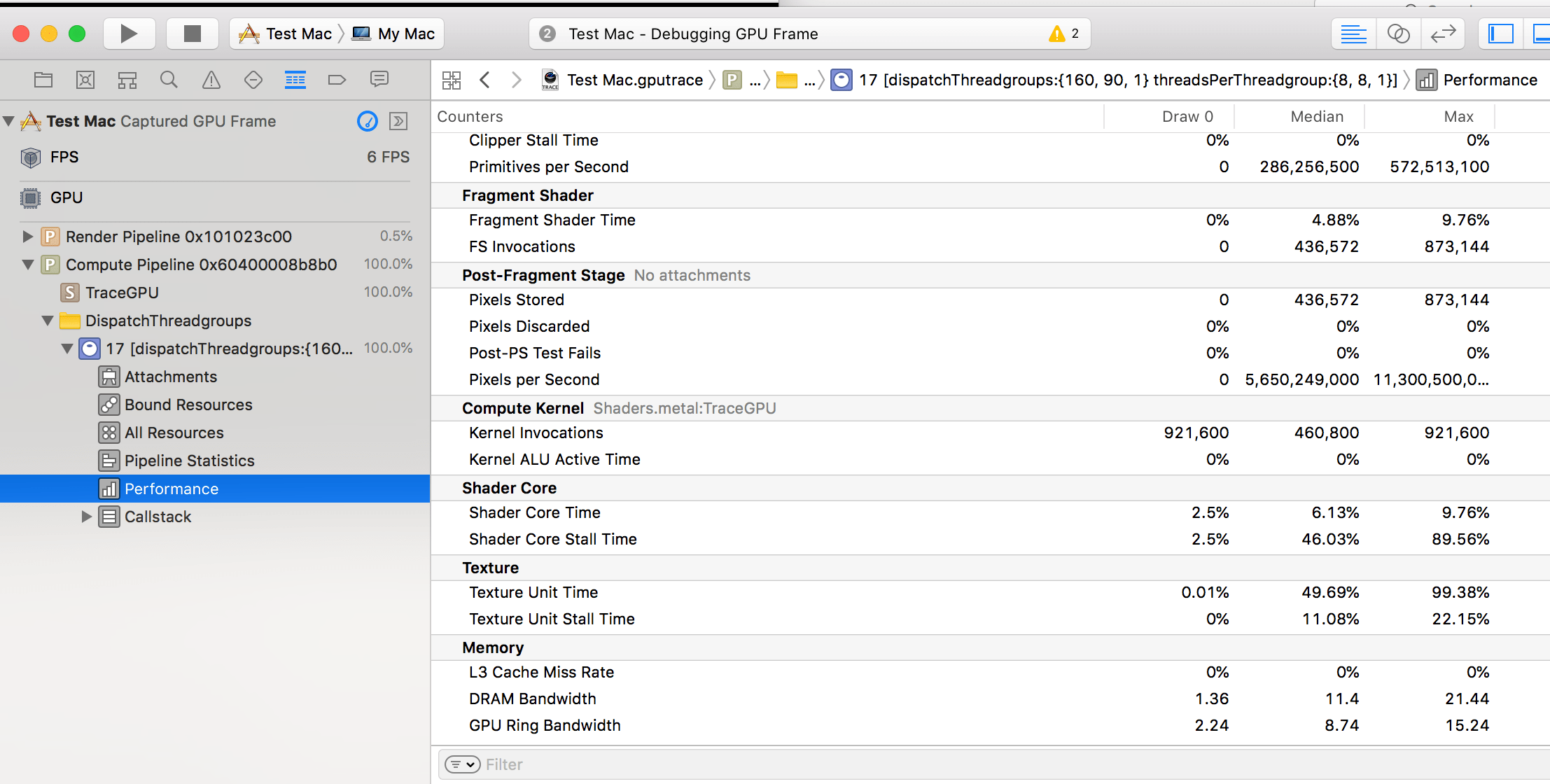Select the DRAM Bandwidth row
This screenshot has height=784, width=1550.
tap(990, 699)
